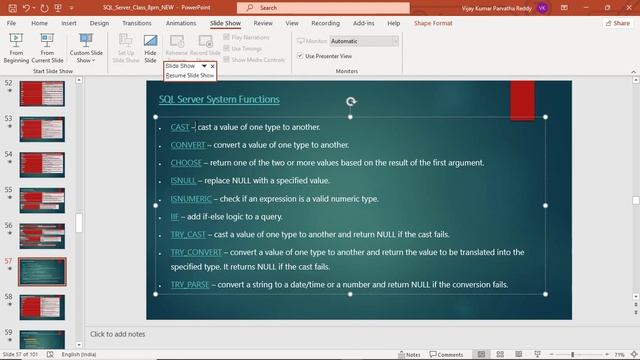
Task: Open the CONVERT function link
Action: coord(188,145)
